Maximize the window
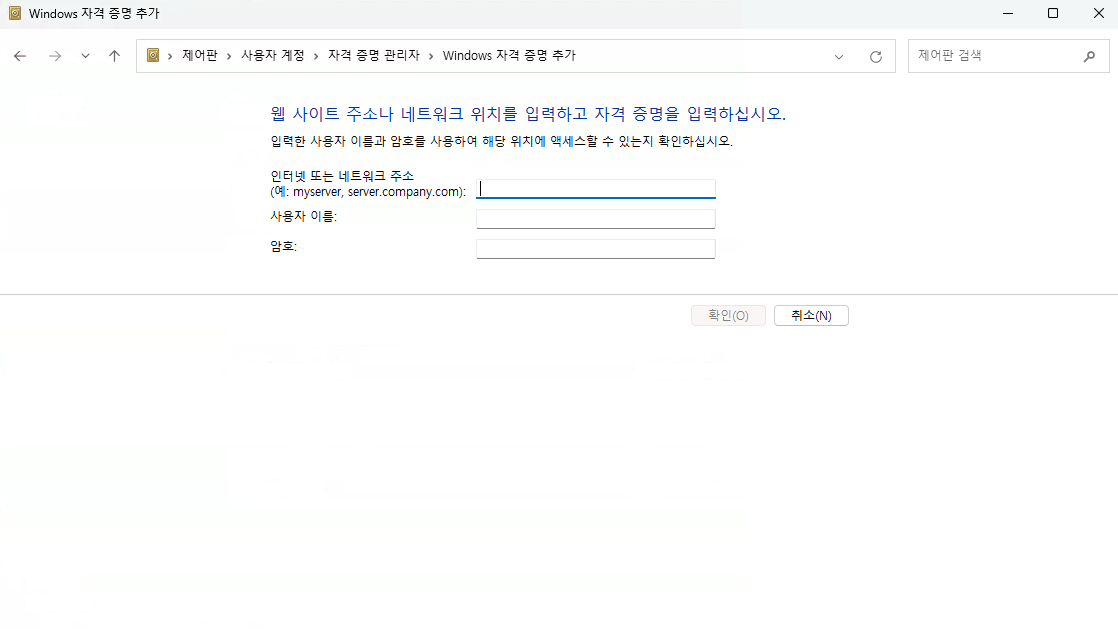This screenshot has width=1118, height=629. (1052, 14)
